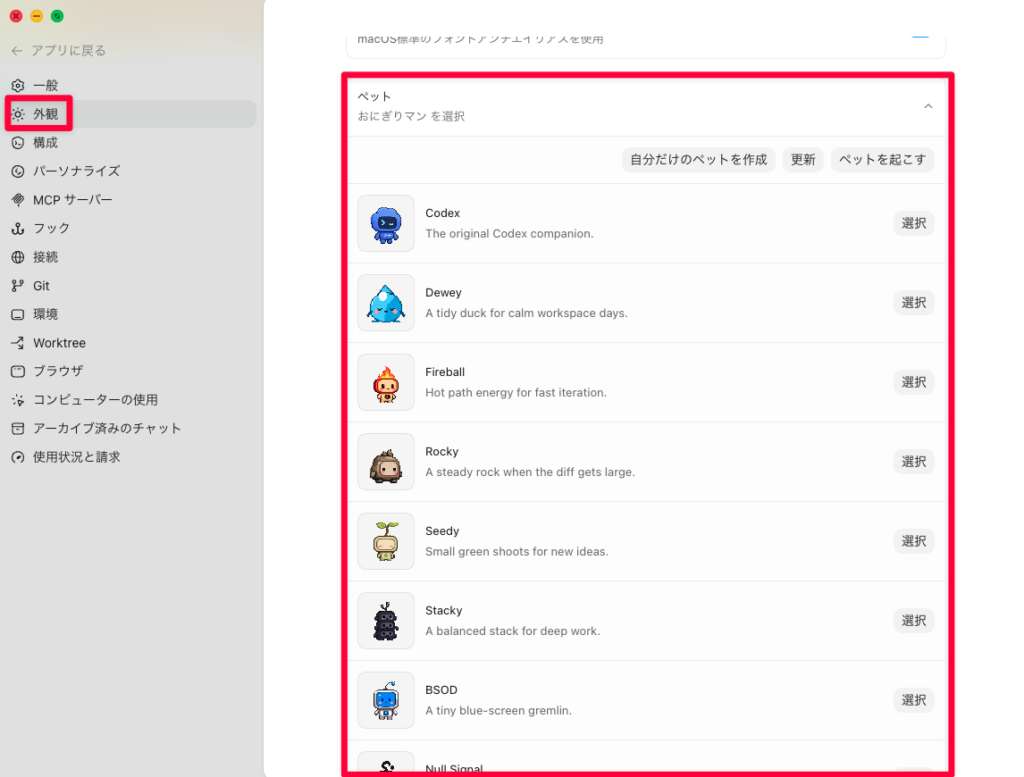Click the おにぎりマン を選択 subtitle

click(x=411, y=116)
